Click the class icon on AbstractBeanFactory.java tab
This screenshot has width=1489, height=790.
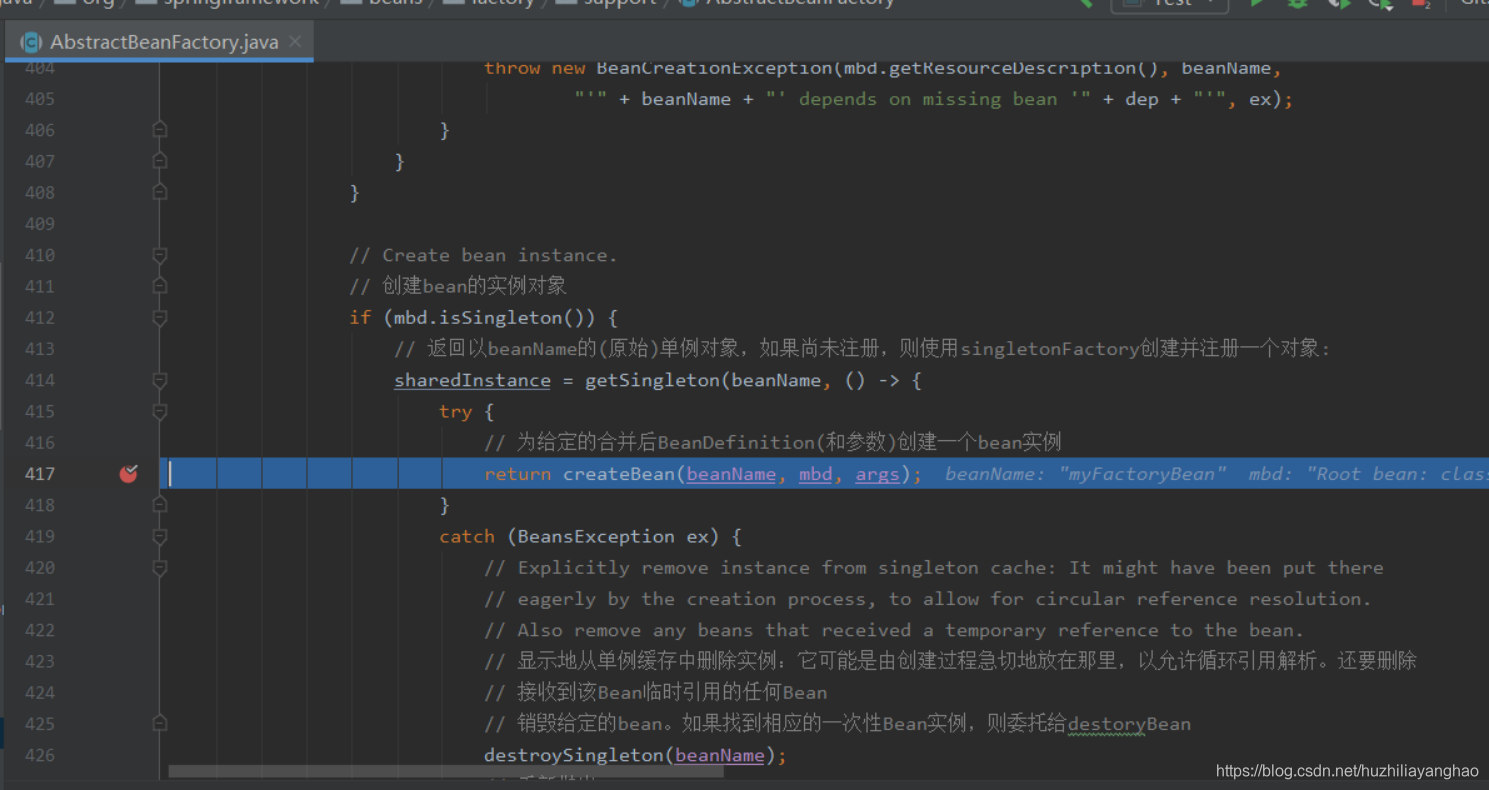pyautogui.click(x=31, y=42)
